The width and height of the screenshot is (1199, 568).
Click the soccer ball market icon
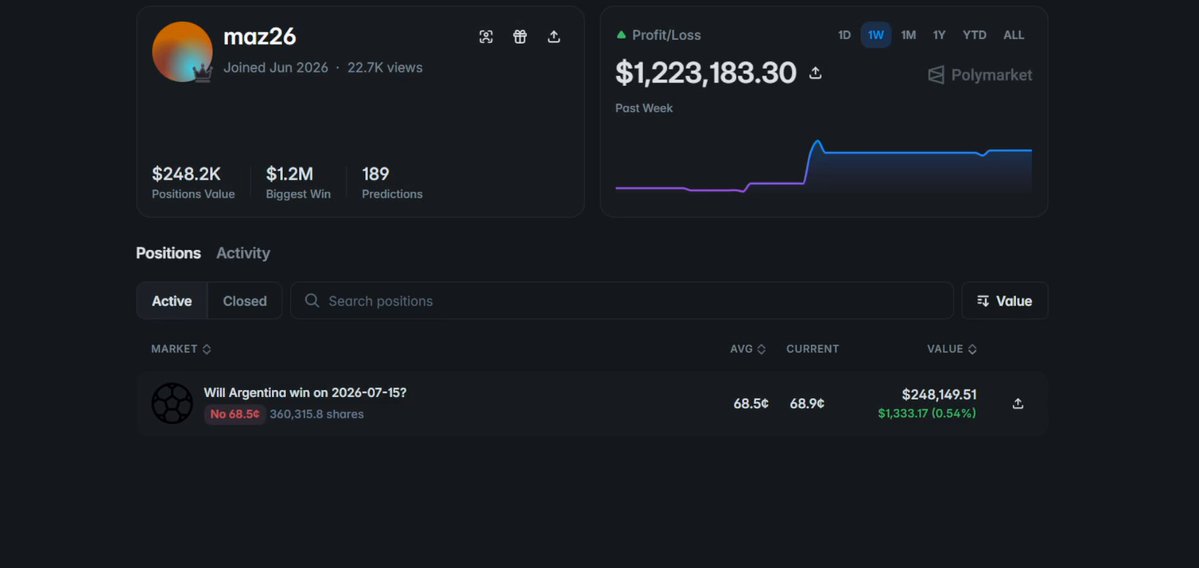[x=172, y=403]
